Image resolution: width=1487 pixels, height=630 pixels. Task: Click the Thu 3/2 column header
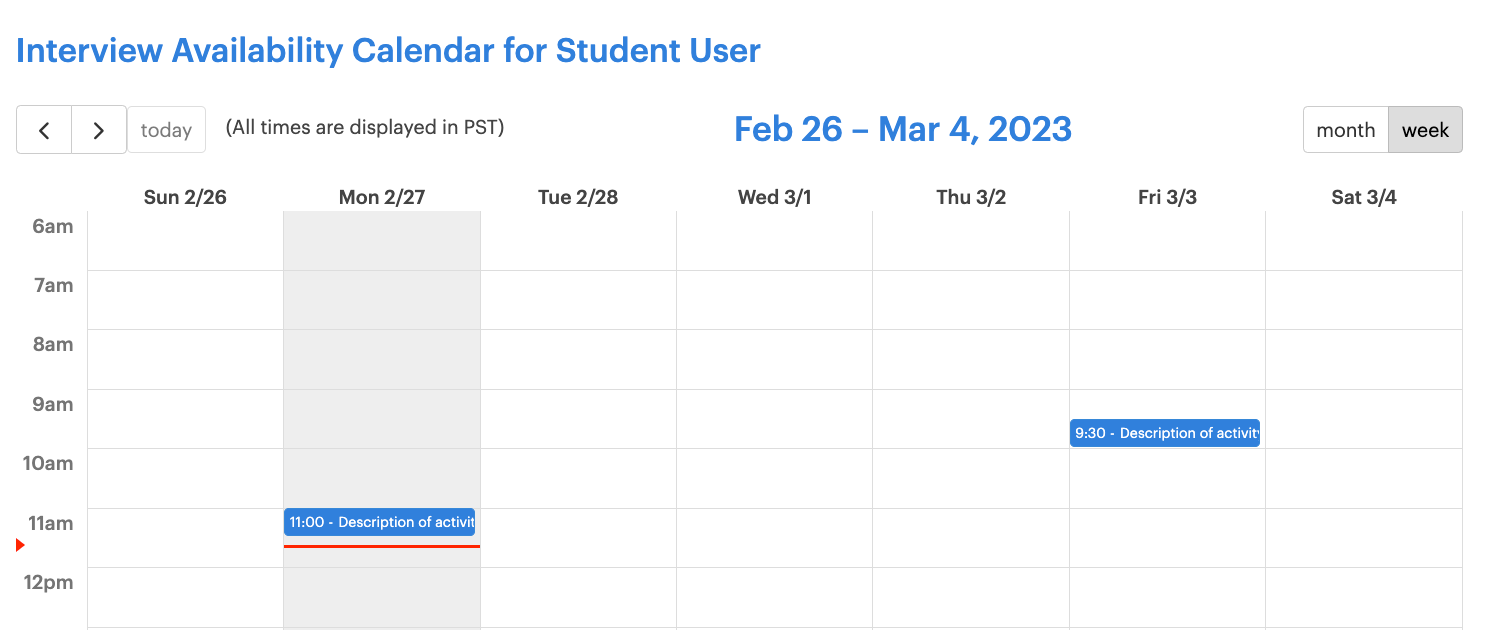971,197
